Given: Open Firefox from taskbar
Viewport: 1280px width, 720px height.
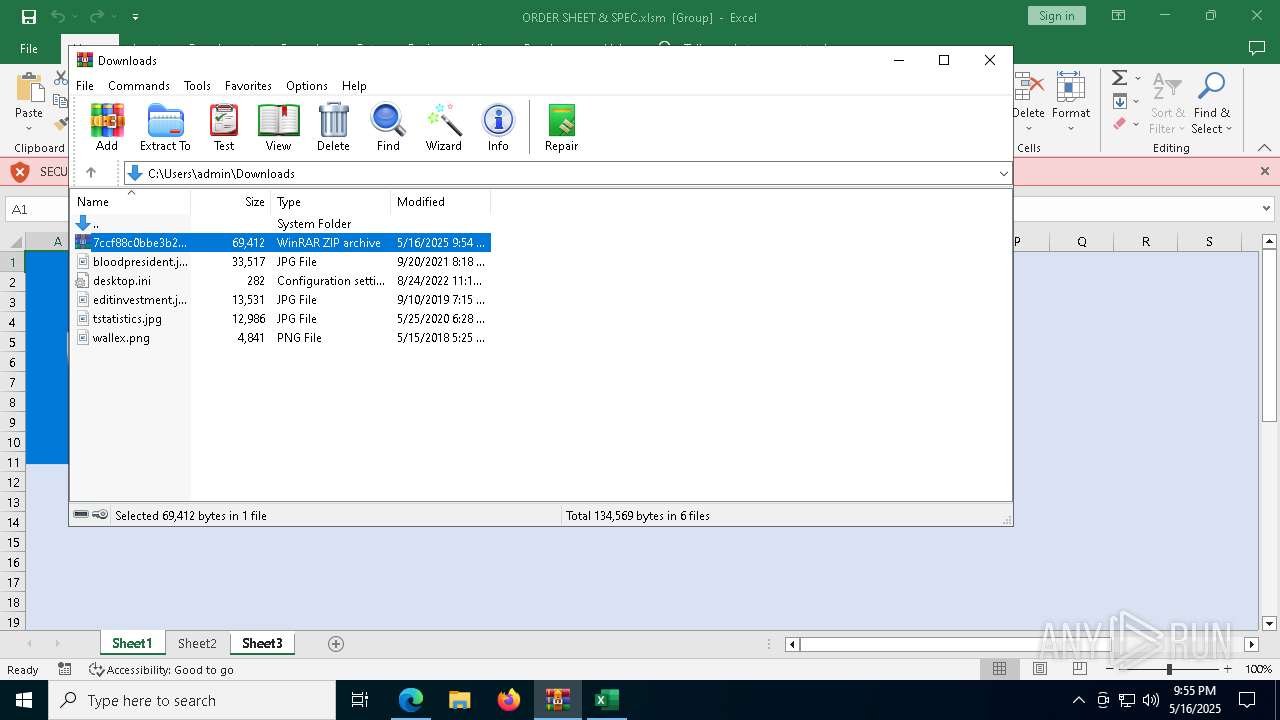Looking at the screenshot, I should pos(509,700).
